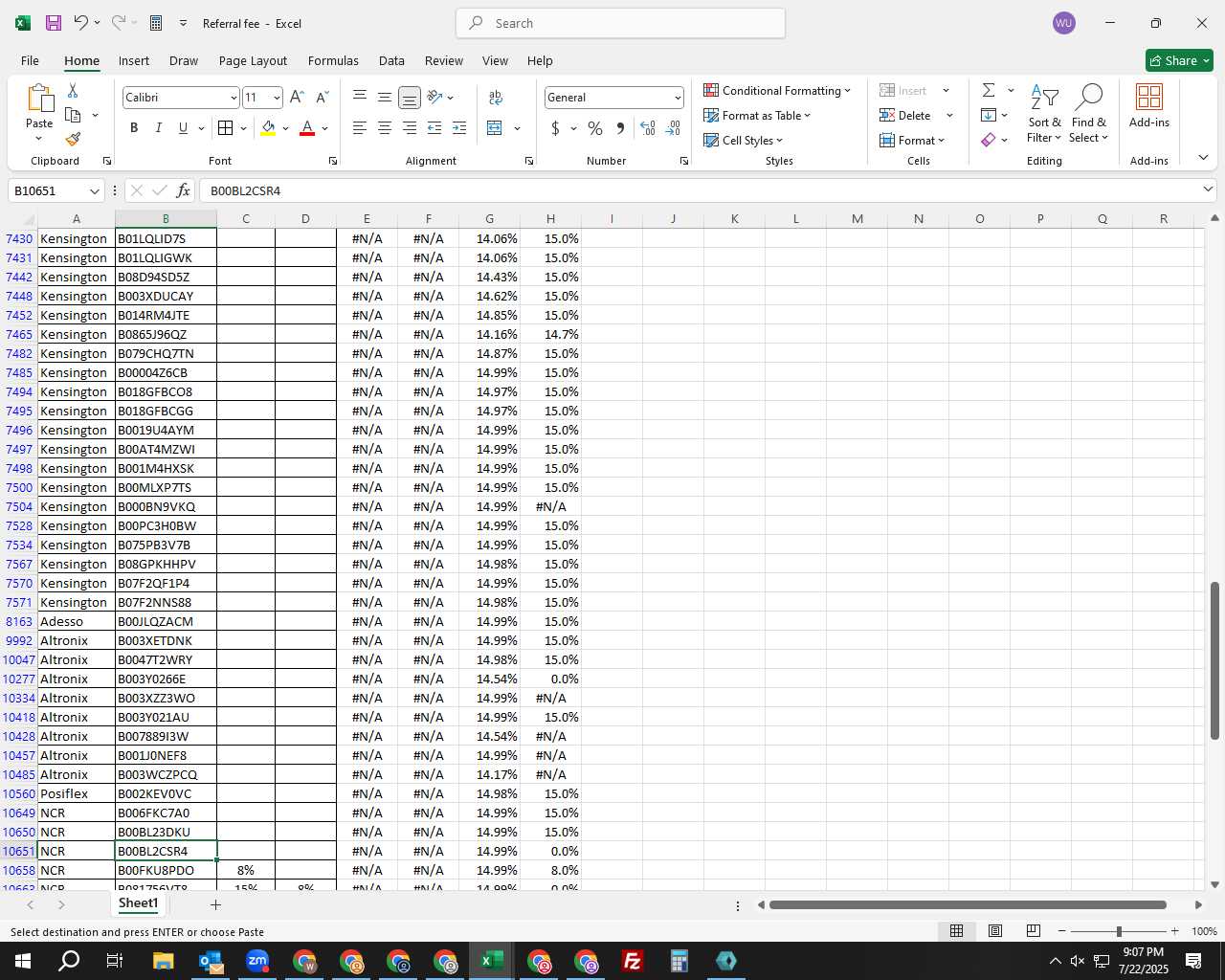Toggle Italic formatting
The image size is (1225, 980).
[x=159, y=128]
